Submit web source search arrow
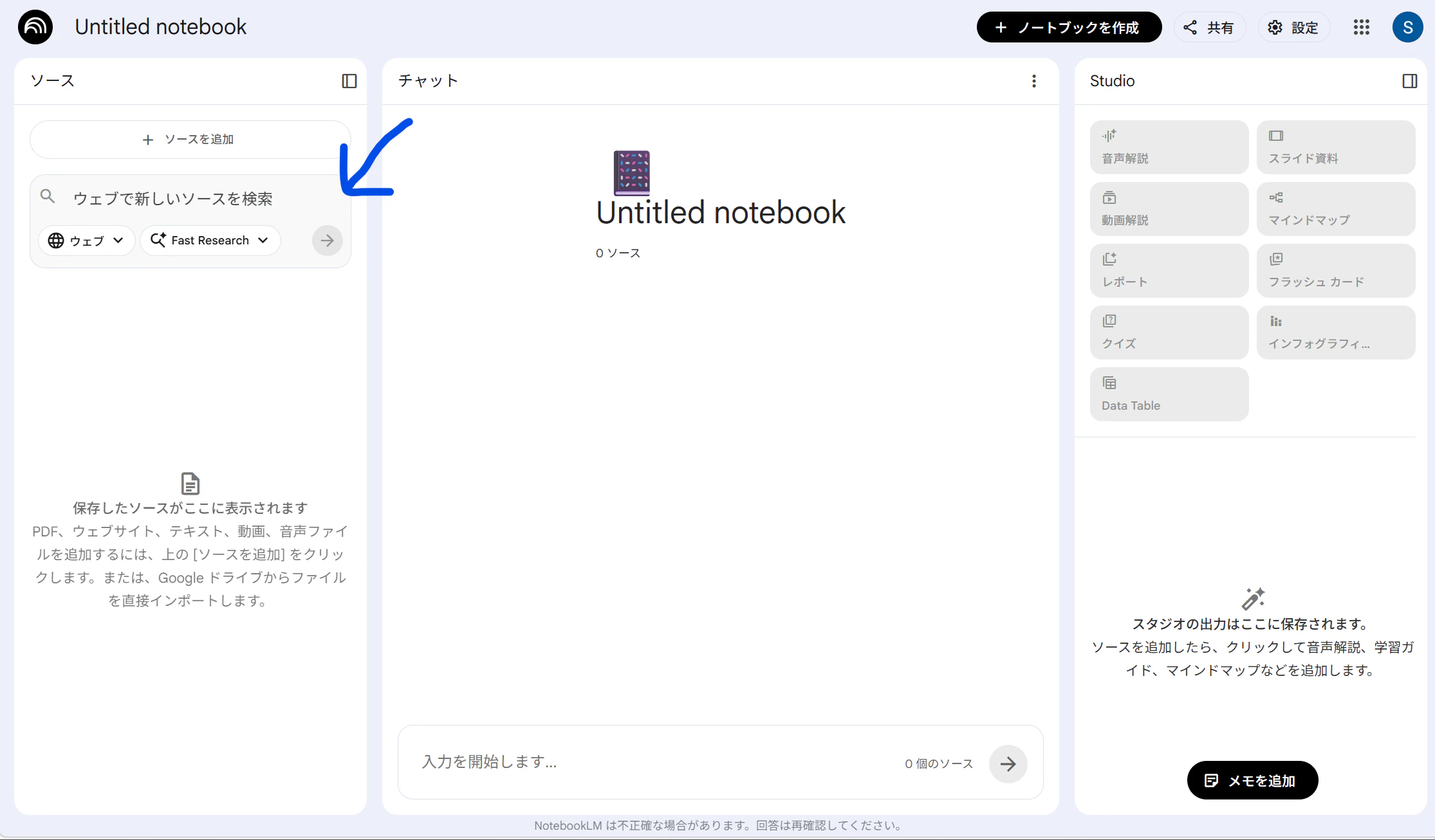Viewport: 1435px width, 840px height. click(327, 241)
